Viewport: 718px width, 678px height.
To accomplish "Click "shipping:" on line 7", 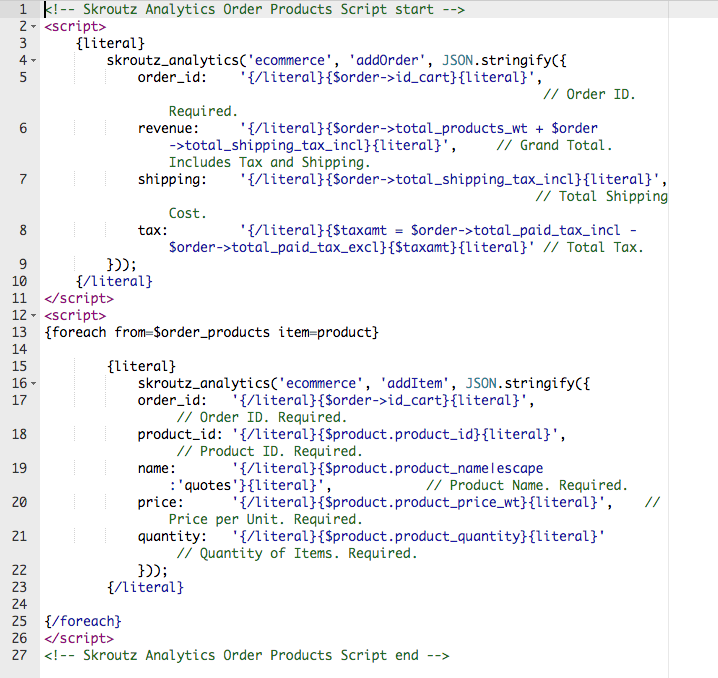I will tap(172, 179).
